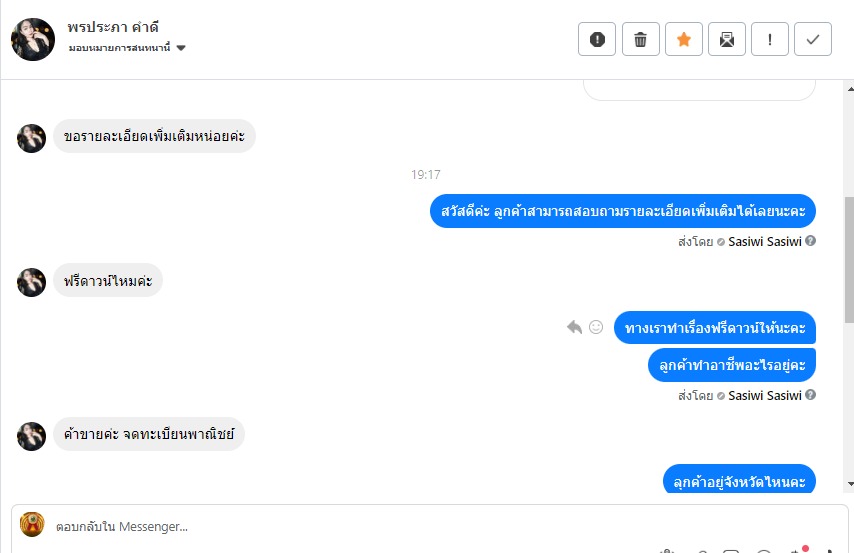Click first Sasiwi Sasiwi sender name link
Viewport: 854px width, 553px height.
pyautogui.click(x=765, y=241)
